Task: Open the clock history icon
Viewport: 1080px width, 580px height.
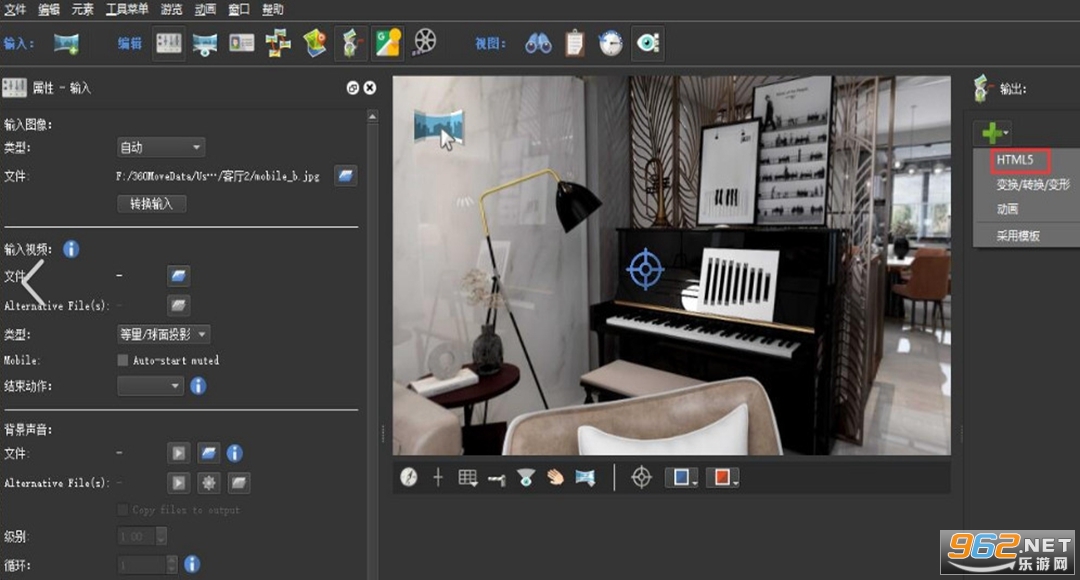Action: click(x=610, y=43)
